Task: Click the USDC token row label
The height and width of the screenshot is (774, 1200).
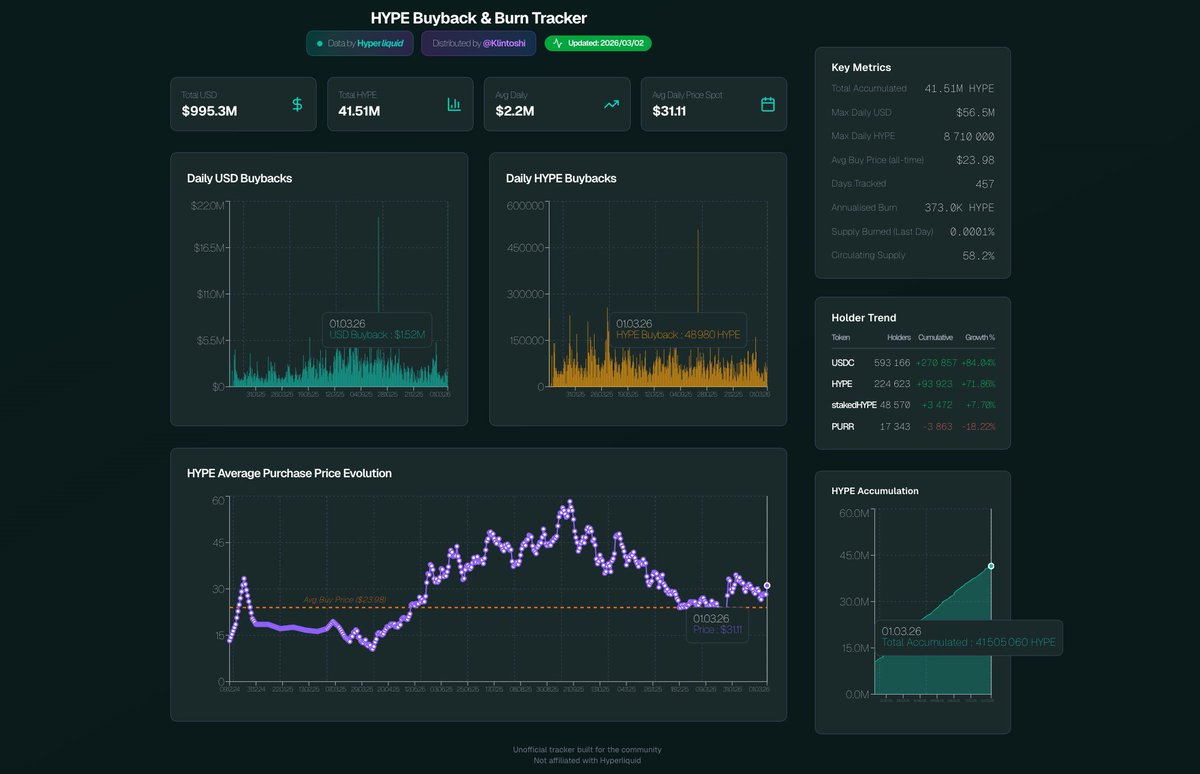Action: tap(843, 362)
